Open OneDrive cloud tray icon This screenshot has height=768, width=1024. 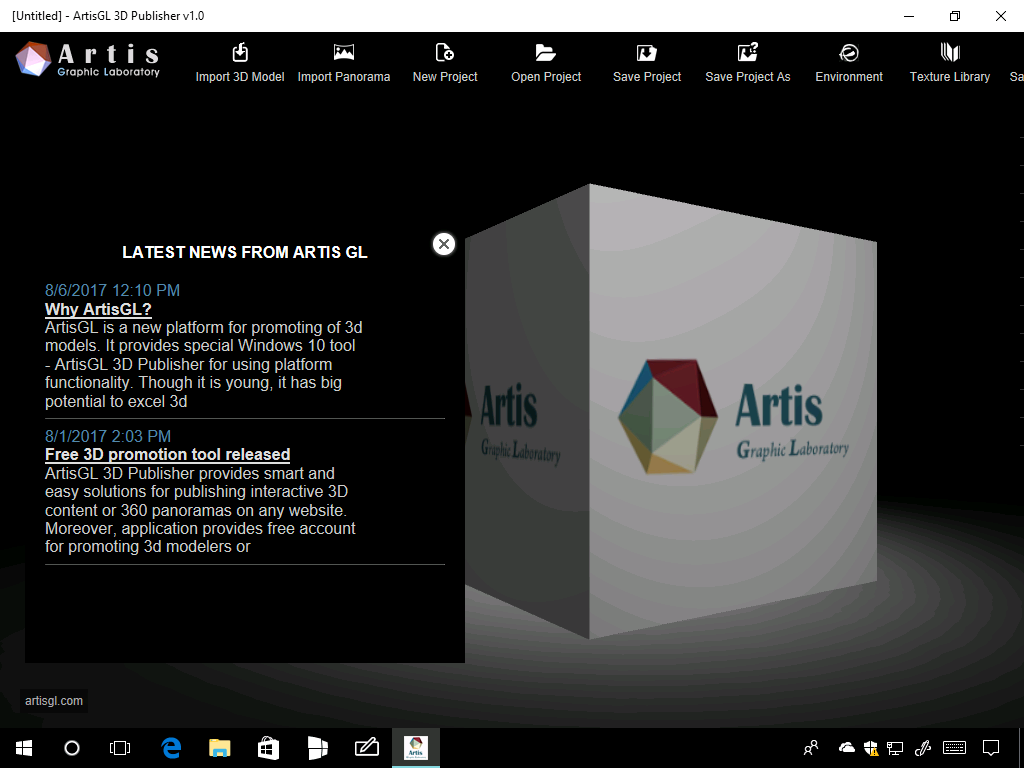pyautogui.click(x=847, y=748)
